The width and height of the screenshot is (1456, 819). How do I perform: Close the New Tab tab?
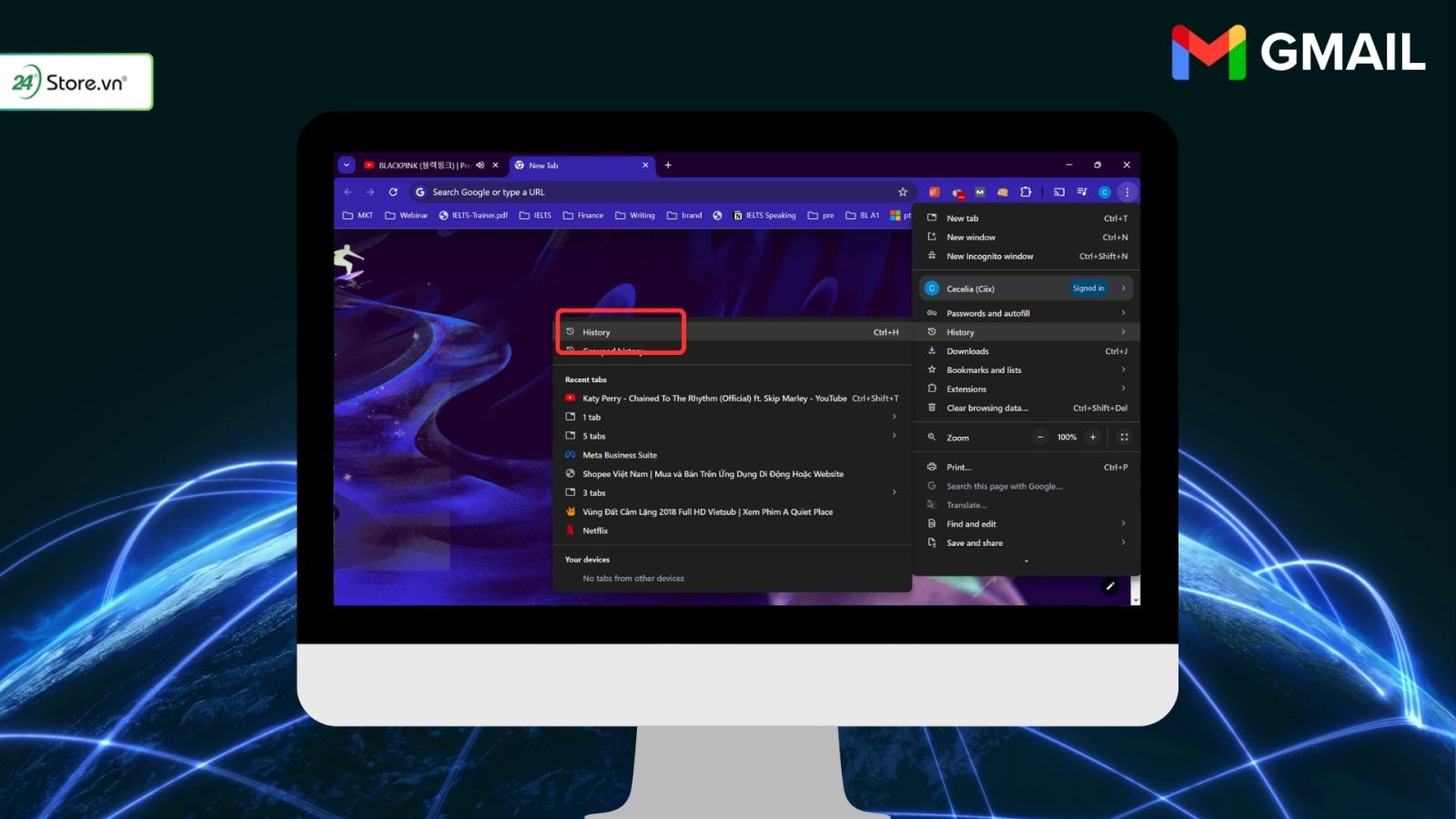645,166
